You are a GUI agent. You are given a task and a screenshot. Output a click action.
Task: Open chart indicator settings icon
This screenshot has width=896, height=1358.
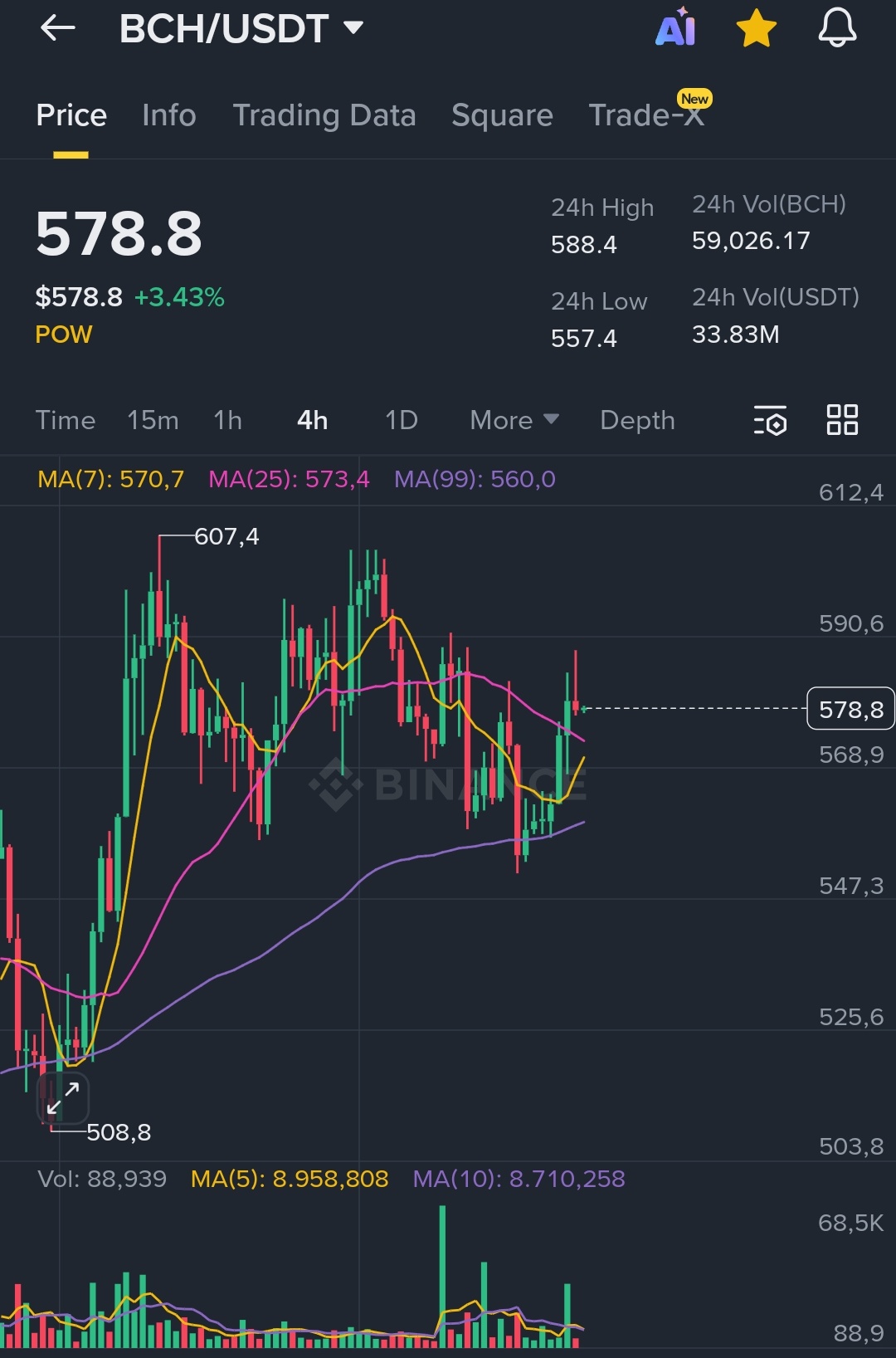coord(770,420)
